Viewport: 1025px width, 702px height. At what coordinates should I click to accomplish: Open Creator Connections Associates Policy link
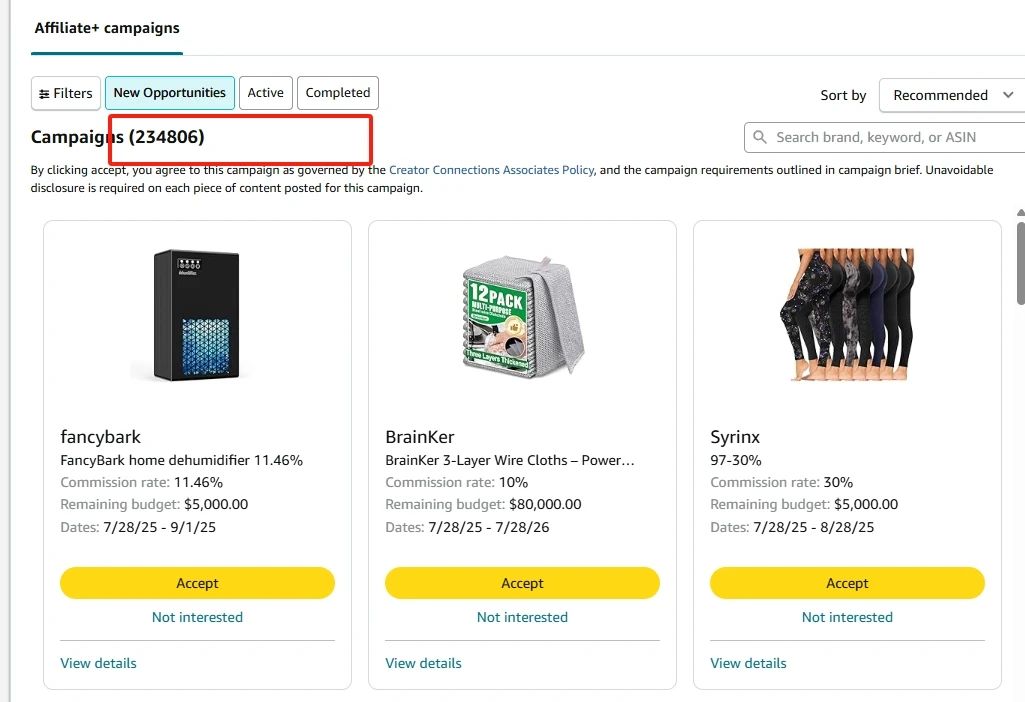pyautogui.click(x=491, y=170)
